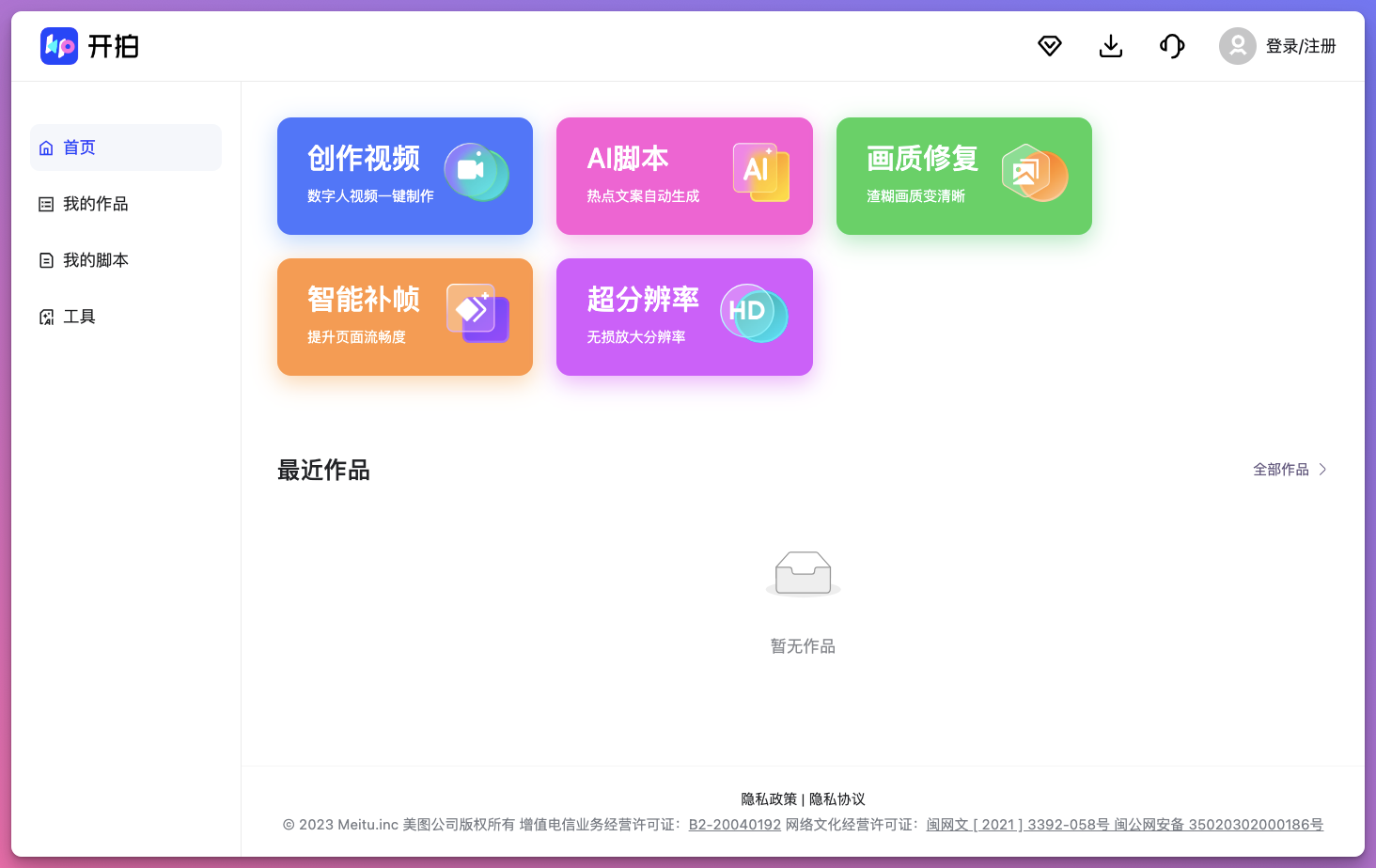Screen dimensions: 1376x868
Task: Switch to 我的脚本 section
Action: point(95,260)
